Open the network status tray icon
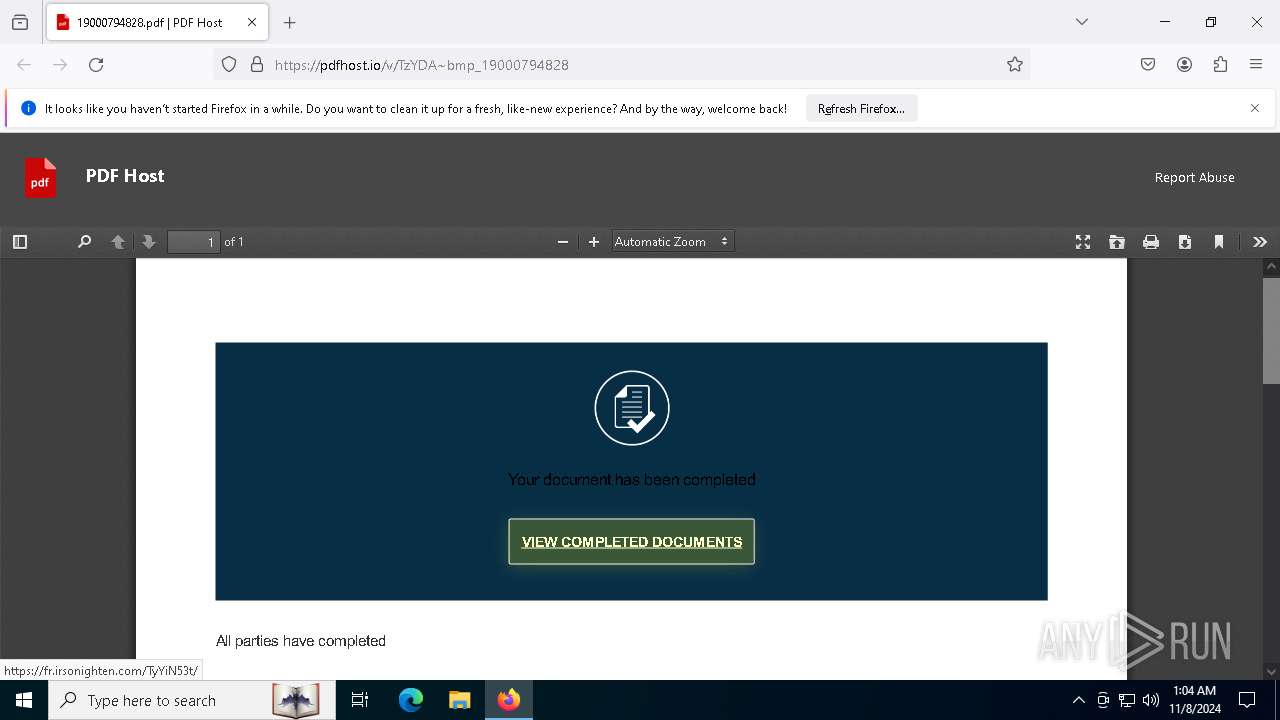Image resolution: width=1280 pixels, height=720 pixels. [x=1127, y=700]
